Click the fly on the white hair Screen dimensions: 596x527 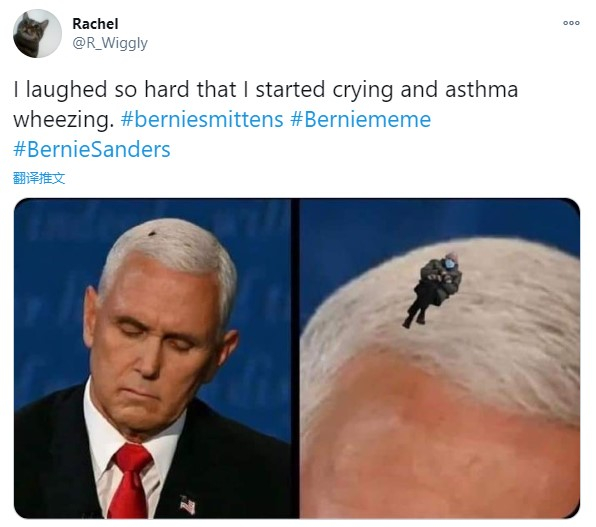click(152, 233)
